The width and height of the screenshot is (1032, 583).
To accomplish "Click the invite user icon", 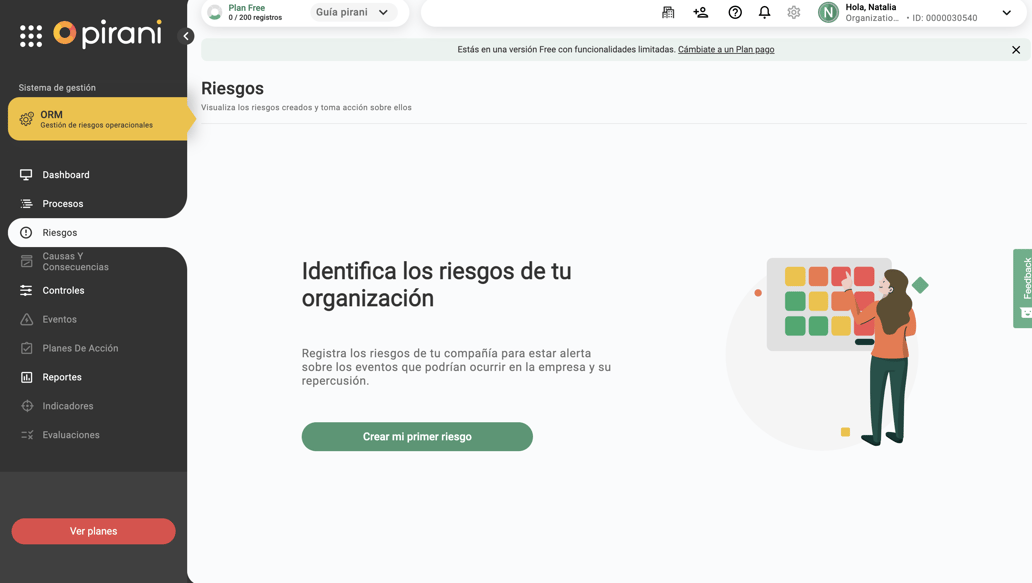I will tap(700, 12).
